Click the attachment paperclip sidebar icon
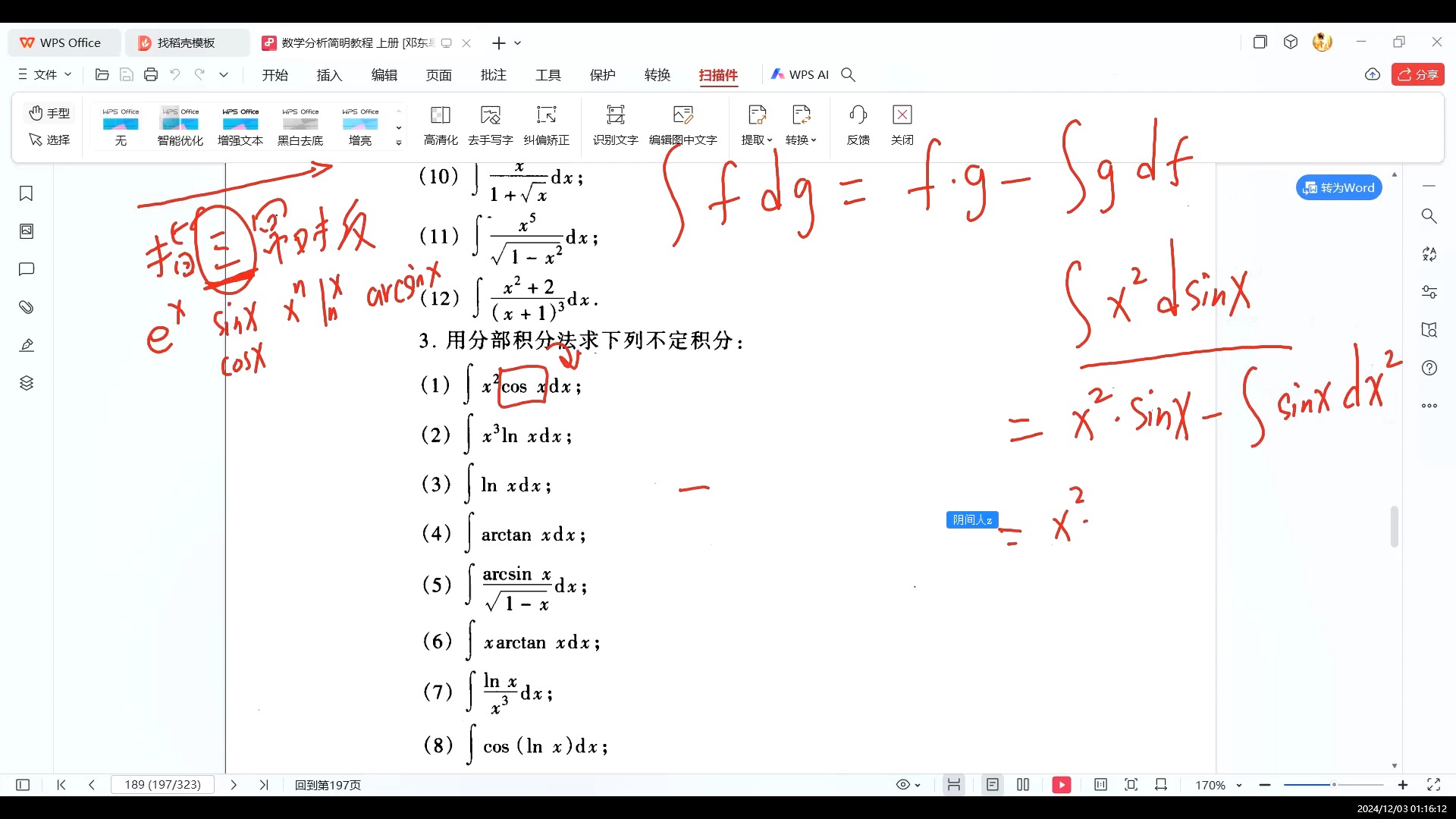The width and height of the screenshot is (1456, 819). pos(27,307)
